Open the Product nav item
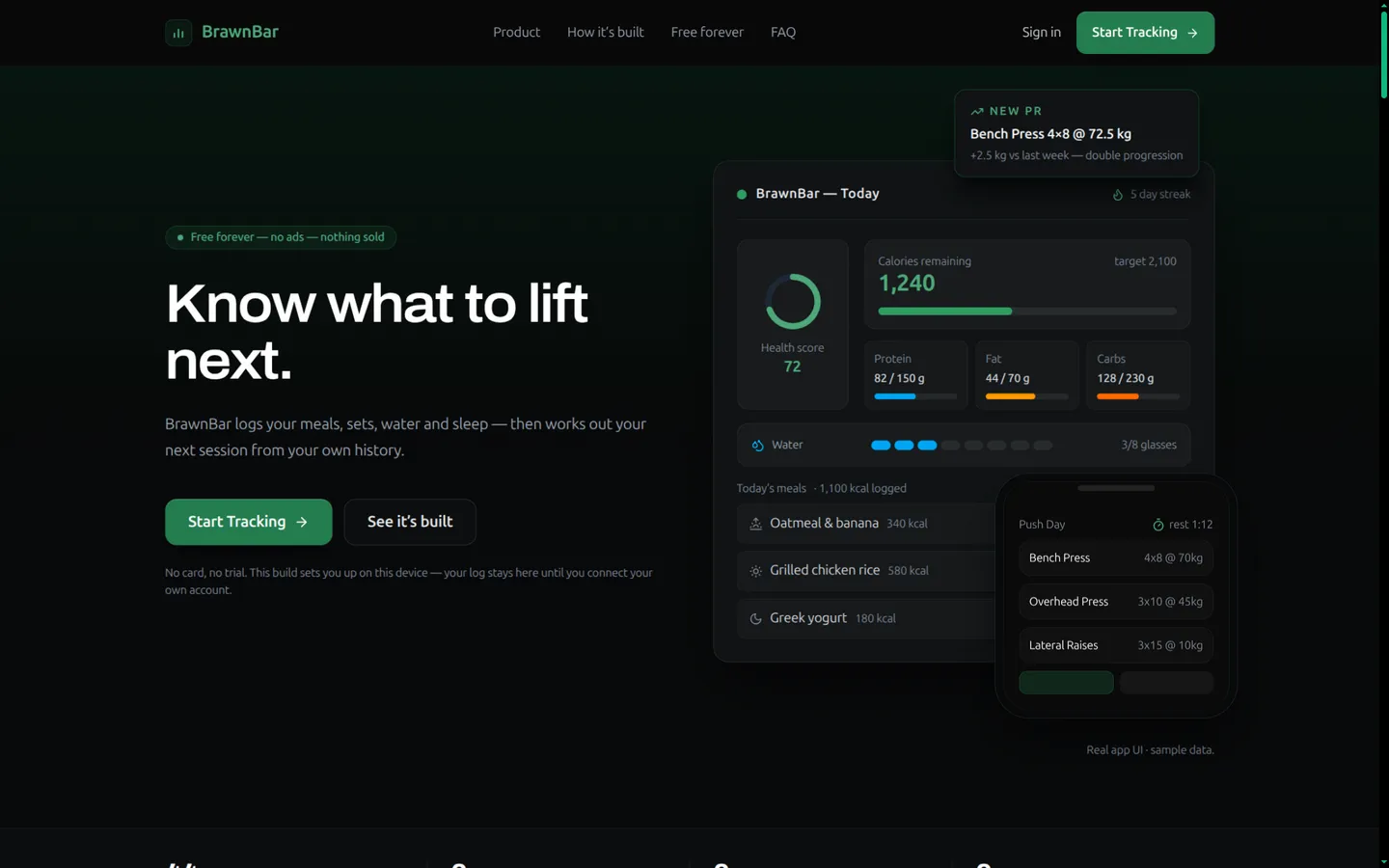 point(516,33)
